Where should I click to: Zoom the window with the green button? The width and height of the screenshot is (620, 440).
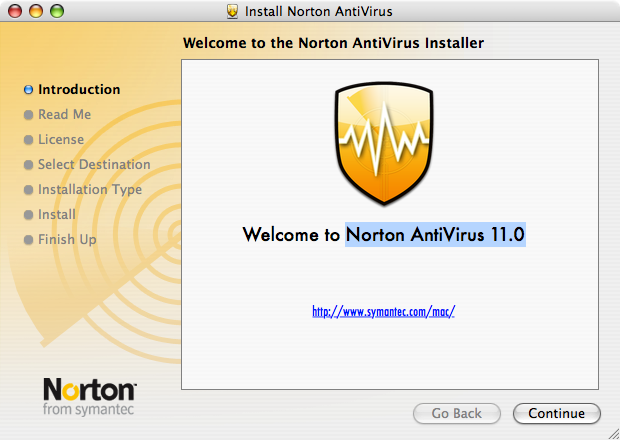coord(57,11)
